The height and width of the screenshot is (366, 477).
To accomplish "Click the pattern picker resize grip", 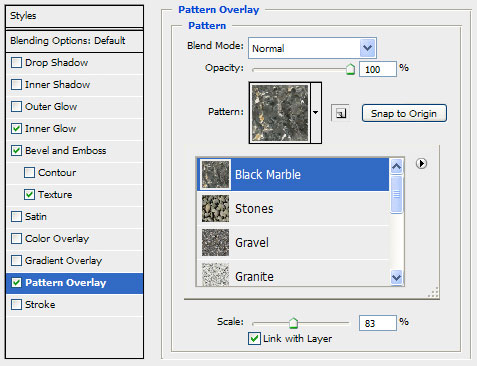I will click(x=433, y=292).
